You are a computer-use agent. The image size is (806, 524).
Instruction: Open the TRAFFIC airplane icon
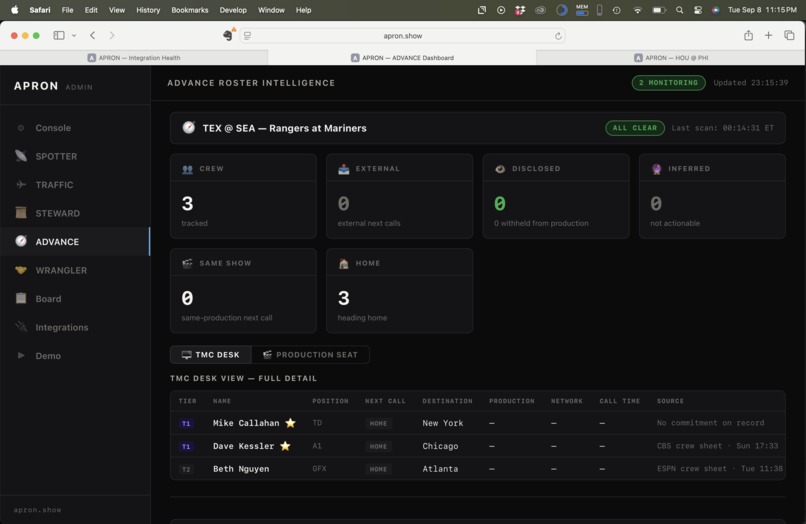coord(21,185)
